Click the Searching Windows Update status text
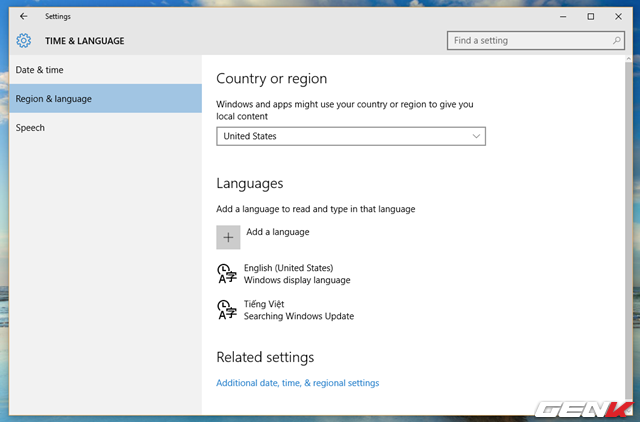Screen dimensions: 640x422 click(299, 316)
